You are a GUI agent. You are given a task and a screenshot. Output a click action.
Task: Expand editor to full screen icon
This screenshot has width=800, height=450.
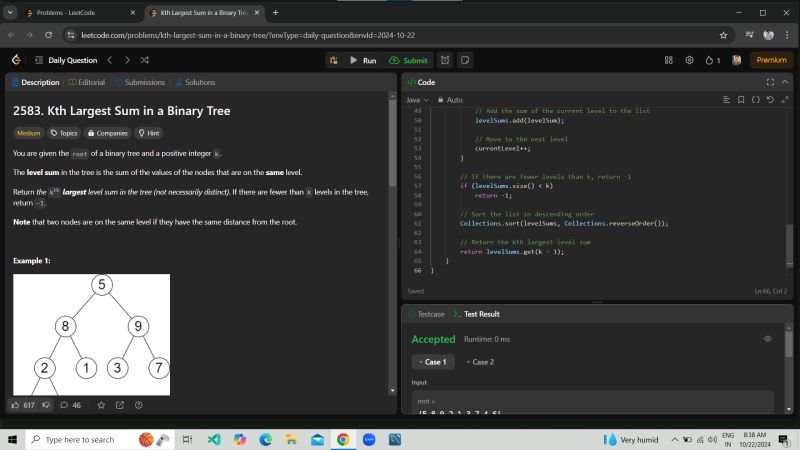pos(785,99)
